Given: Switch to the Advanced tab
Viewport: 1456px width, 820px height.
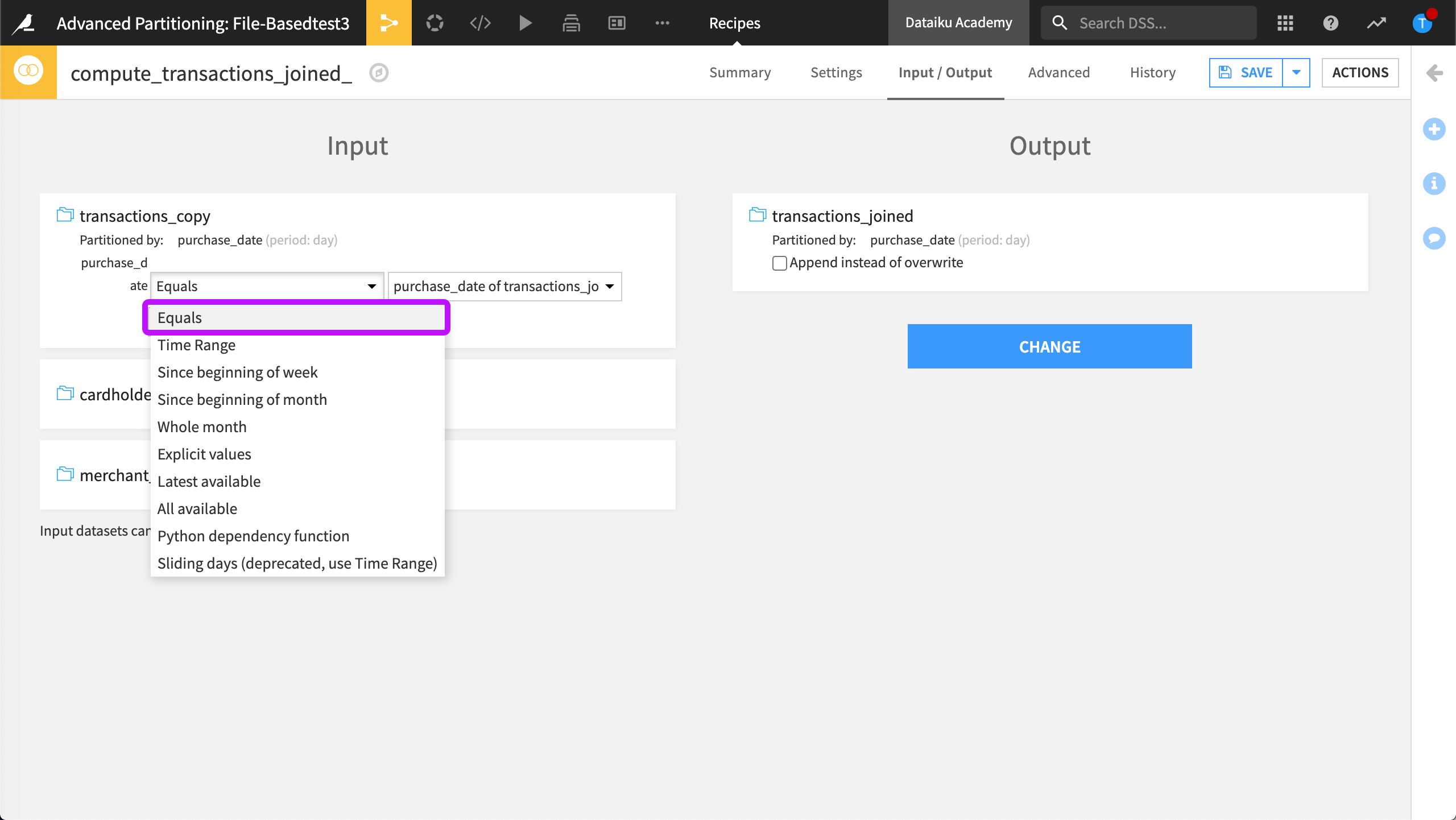Looking at the screenshot, I should tap(1058, 72).
